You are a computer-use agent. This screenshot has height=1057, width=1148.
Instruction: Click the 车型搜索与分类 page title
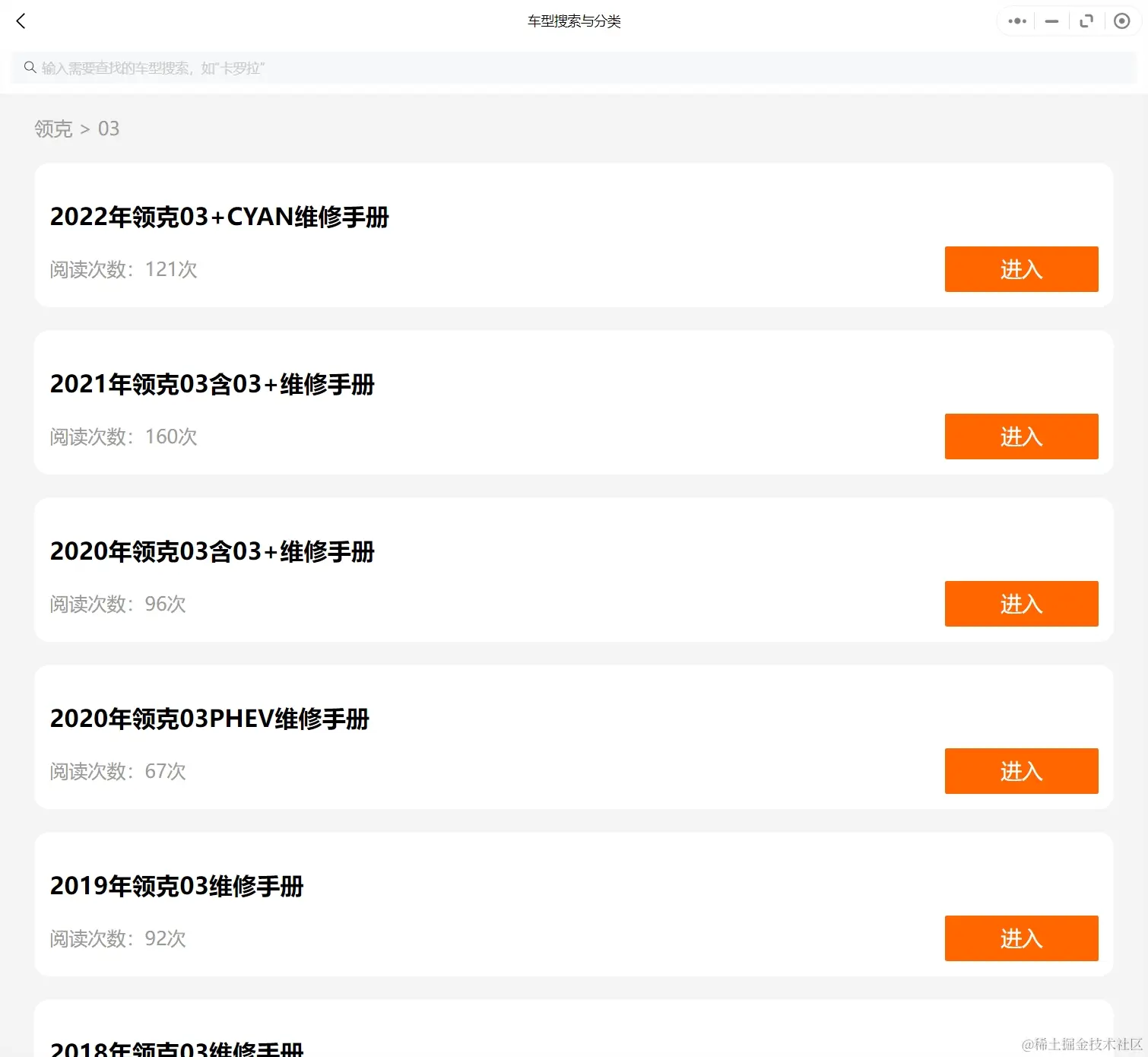pos(573,21)
